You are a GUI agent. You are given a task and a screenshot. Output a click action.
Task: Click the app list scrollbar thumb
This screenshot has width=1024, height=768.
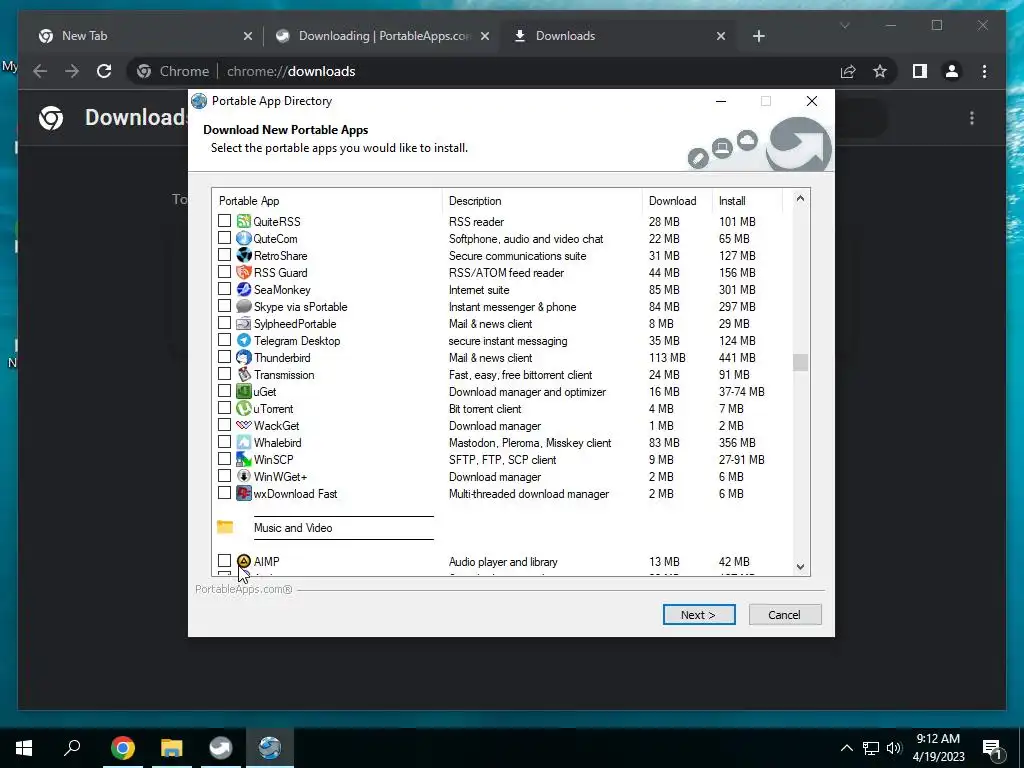(x=800, y=362)
